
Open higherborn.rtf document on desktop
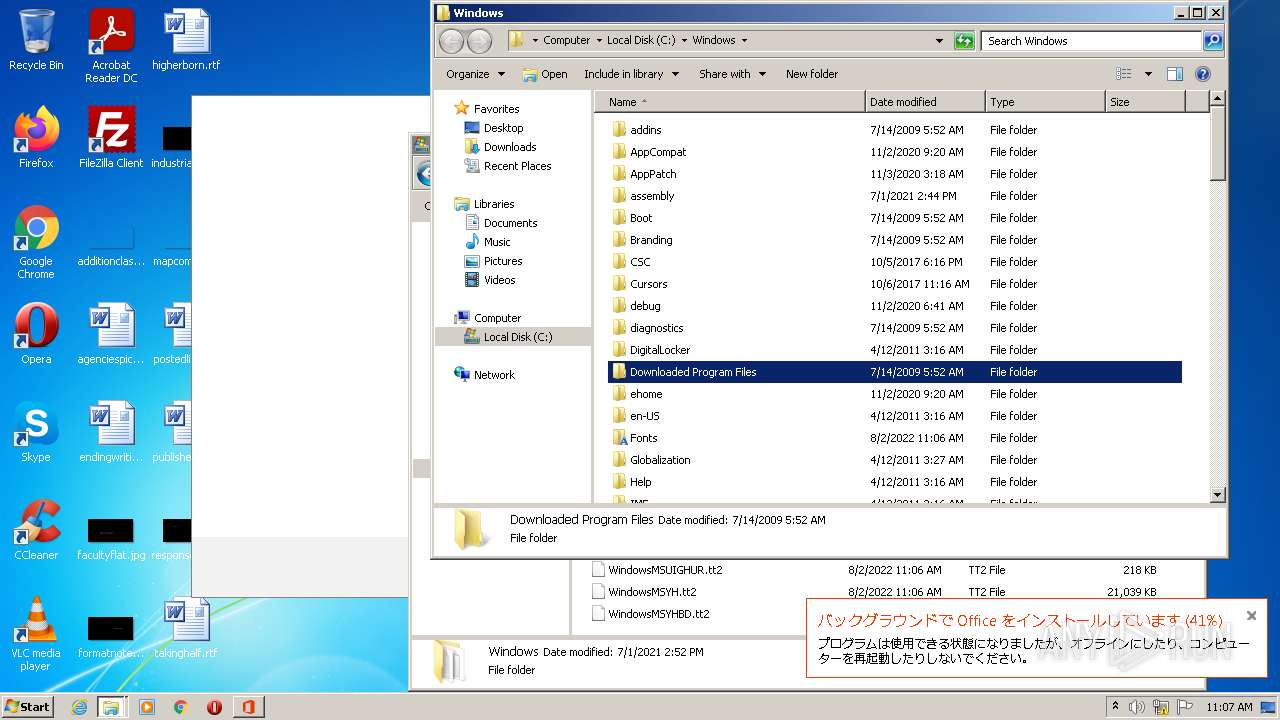click(x=186, y=40)
